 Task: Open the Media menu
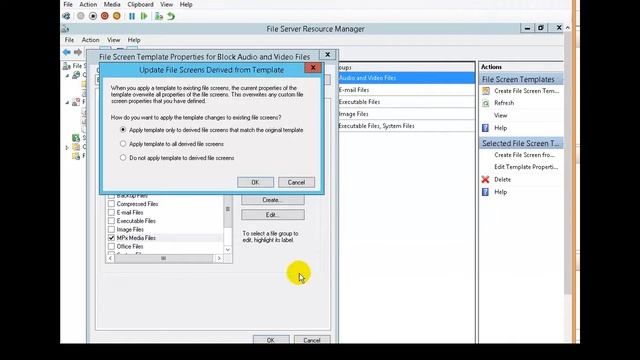coord(112,4)
